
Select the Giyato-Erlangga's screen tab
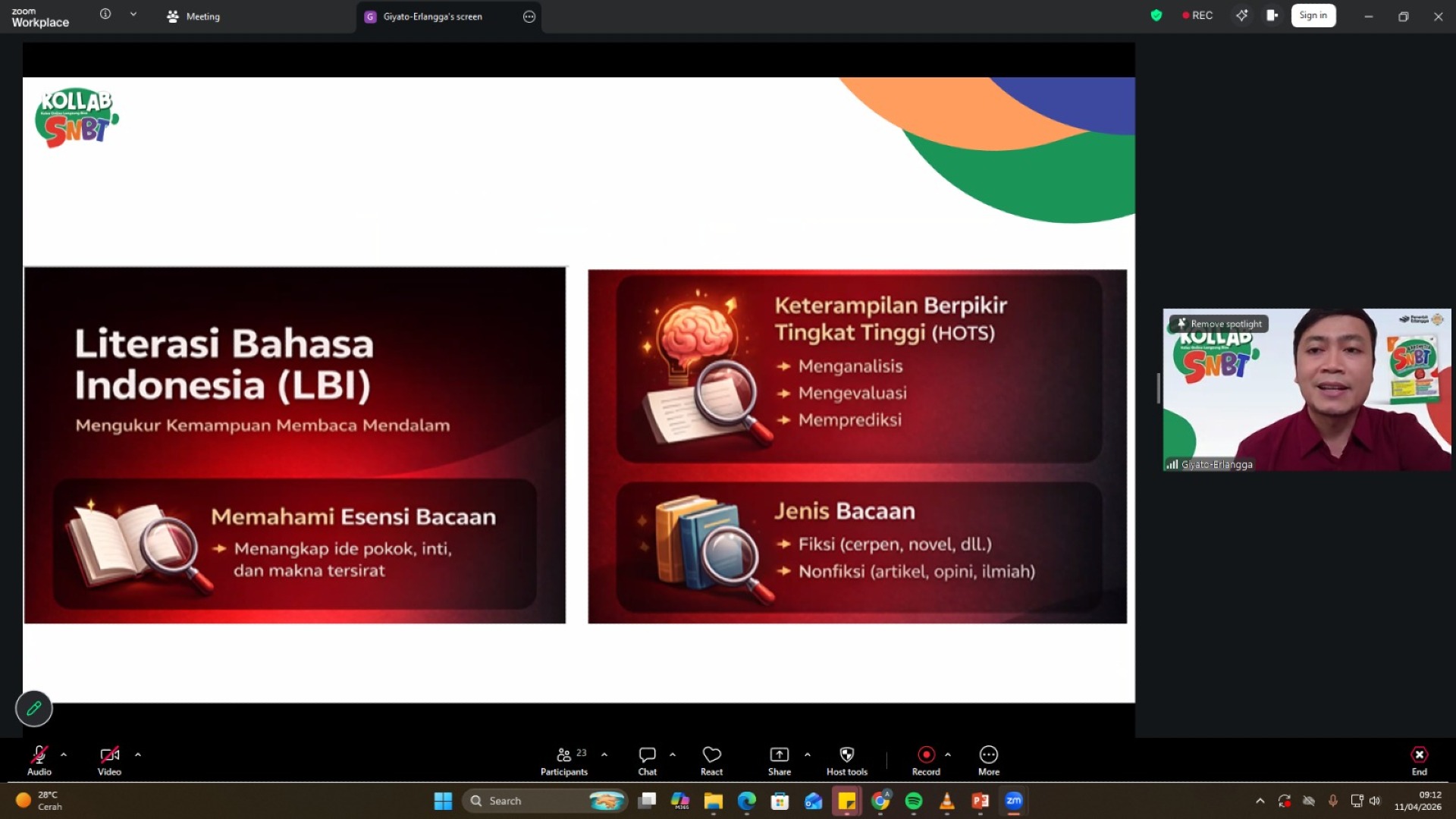tap(432, 16)
